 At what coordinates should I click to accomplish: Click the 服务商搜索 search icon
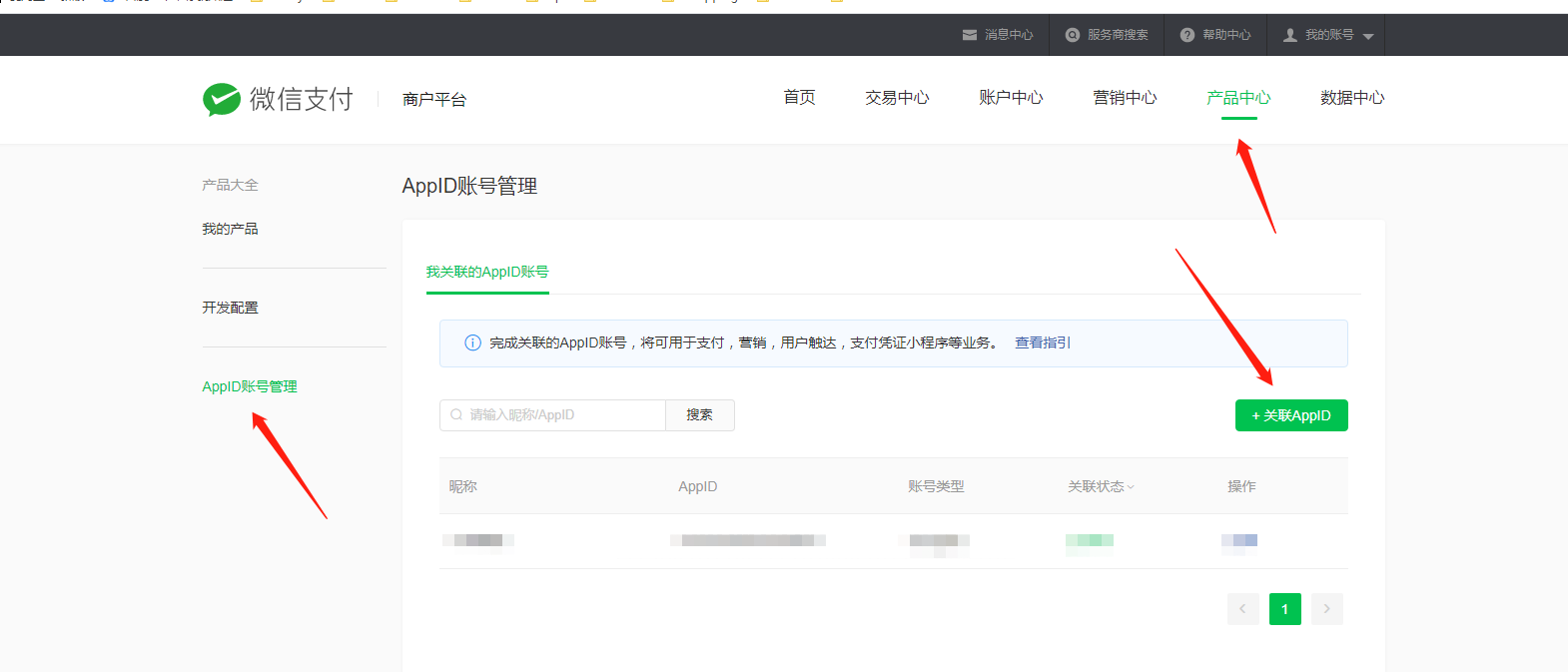1073,35
